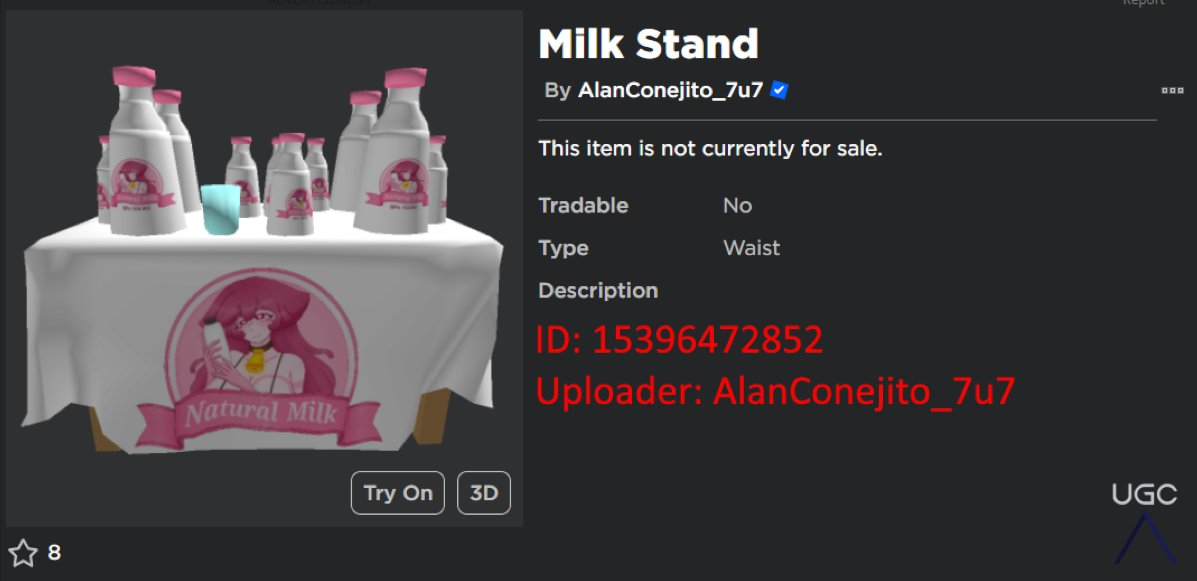Click the star favorite icon
Screen dimensions: 1197x581
(x=23, y=553)
